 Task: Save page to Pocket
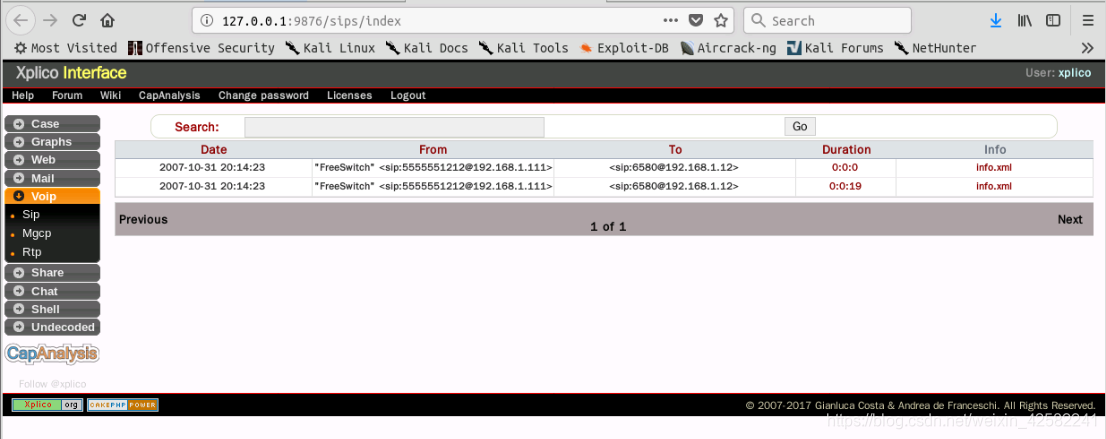tap(695, 20)
